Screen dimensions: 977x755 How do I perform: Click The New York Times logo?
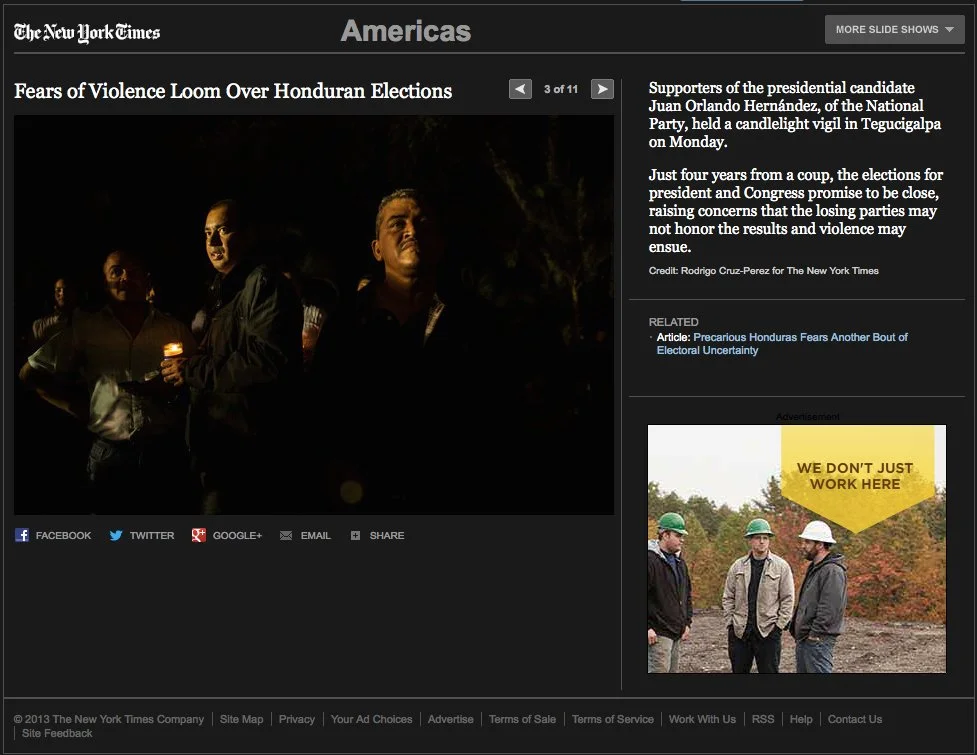86,31
